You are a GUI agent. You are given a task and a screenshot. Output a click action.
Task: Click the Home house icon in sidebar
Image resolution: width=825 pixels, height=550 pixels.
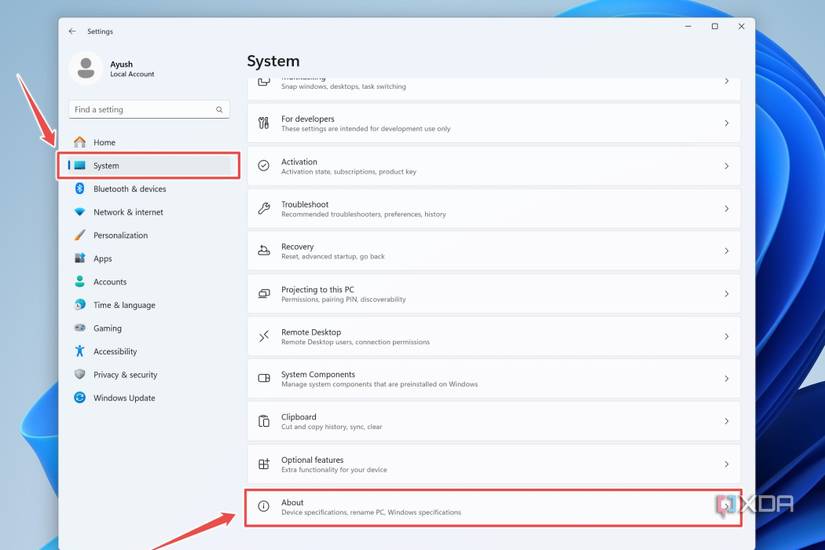[x=80, y=142]
